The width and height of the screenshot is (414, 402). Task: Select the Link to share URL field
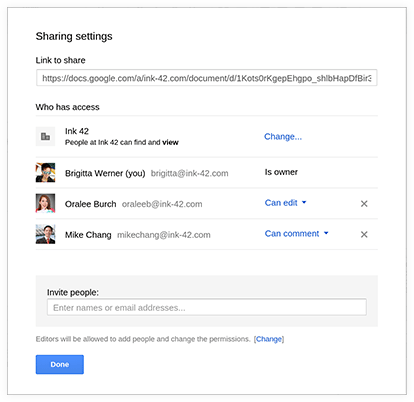pos(207,78)
